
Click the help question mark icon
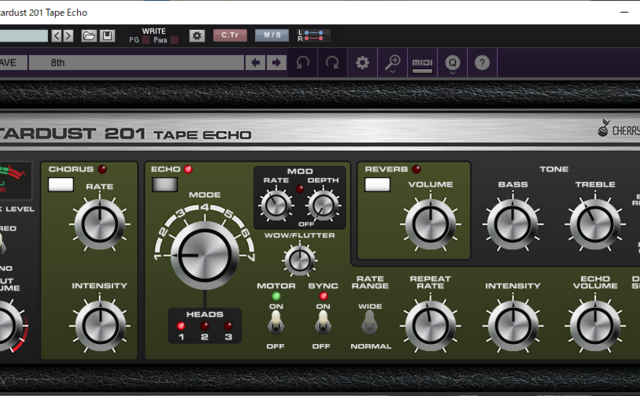coord(482,62)
